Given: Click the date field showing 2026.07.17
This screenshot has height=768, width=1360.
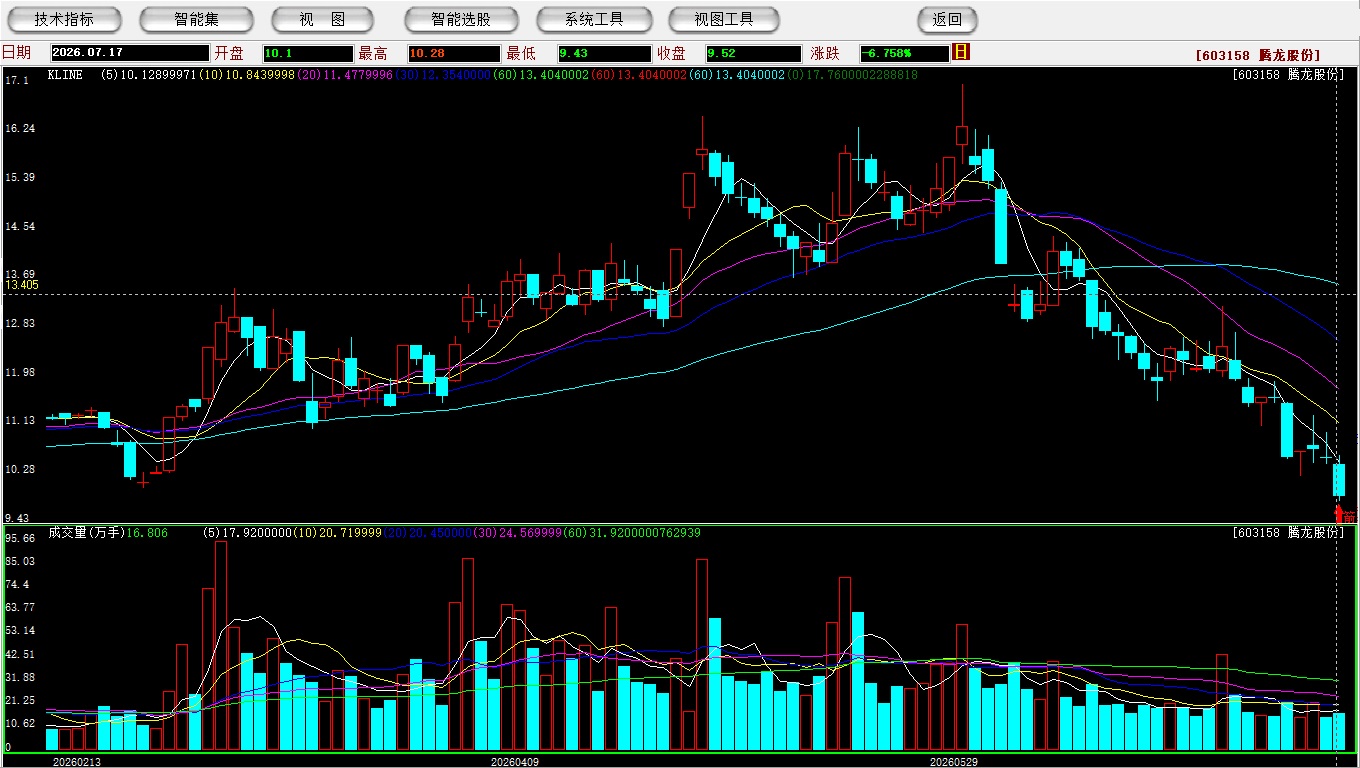Looking at the screenshot, I should (130, 54).
